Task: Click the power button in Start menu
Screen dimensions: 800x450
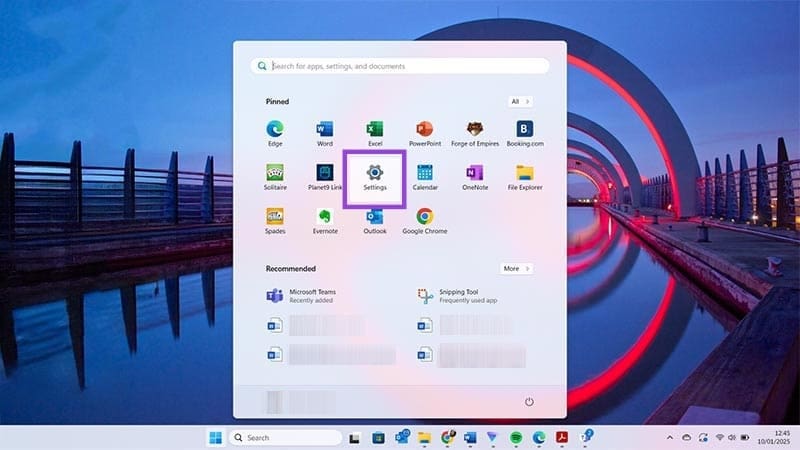Action: point(529,402)
